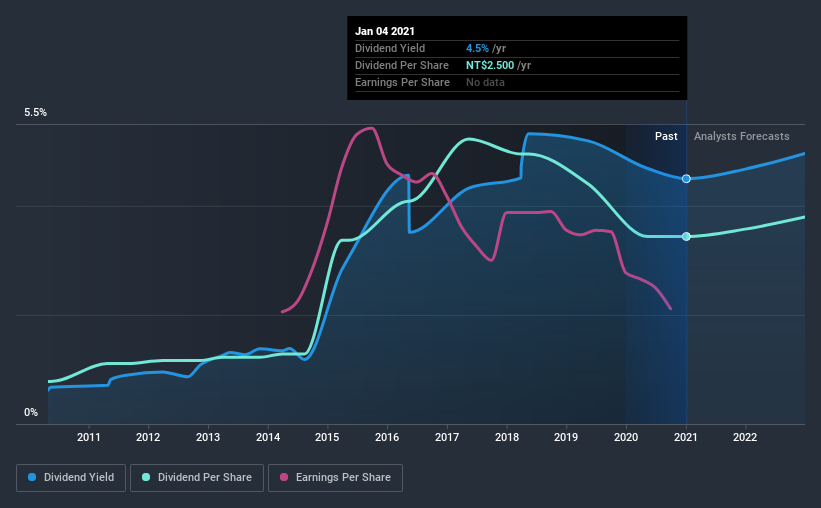Select the 2018 label on the x-axis
This screenshot has width=821, height=508.
point(507,437)
